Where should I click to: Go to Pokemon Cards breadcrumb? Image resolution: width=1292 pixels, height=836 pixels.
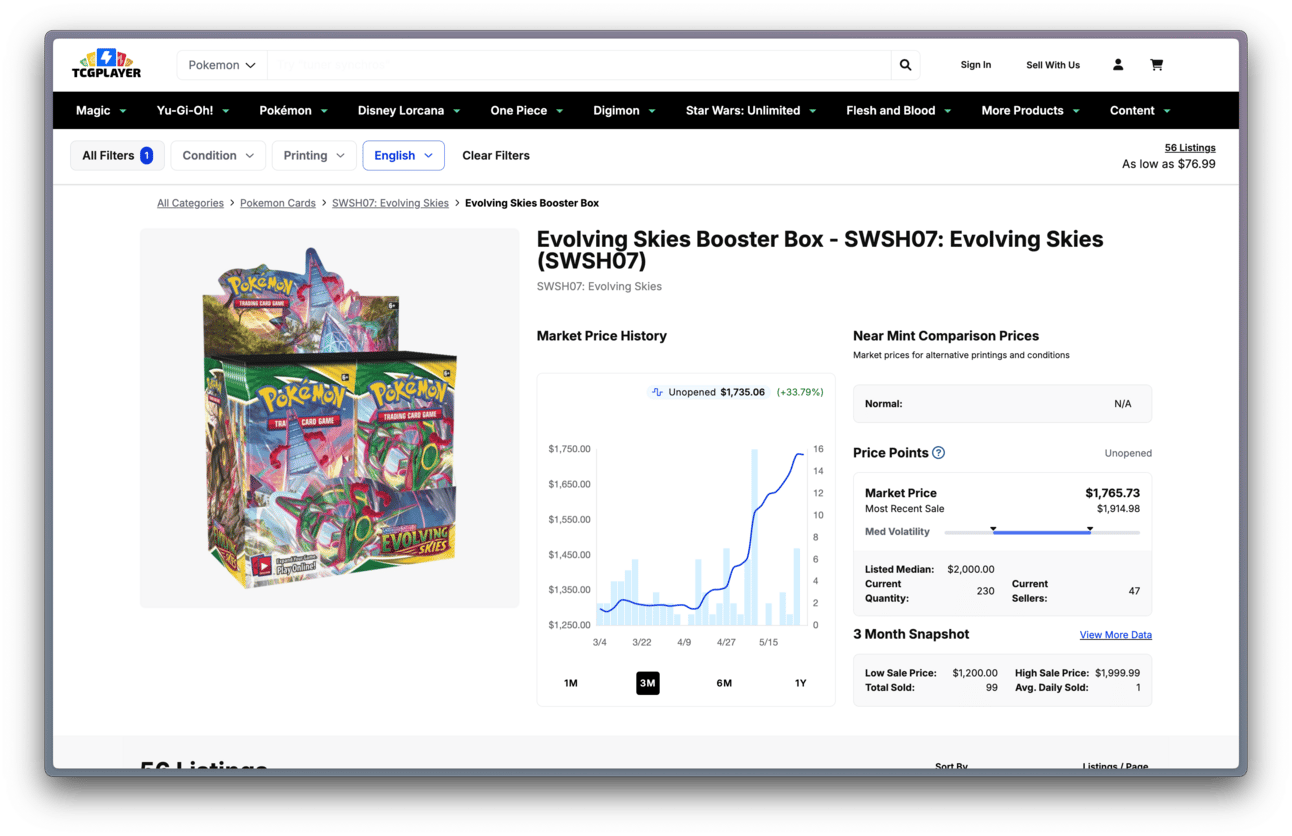coord(278,203)
